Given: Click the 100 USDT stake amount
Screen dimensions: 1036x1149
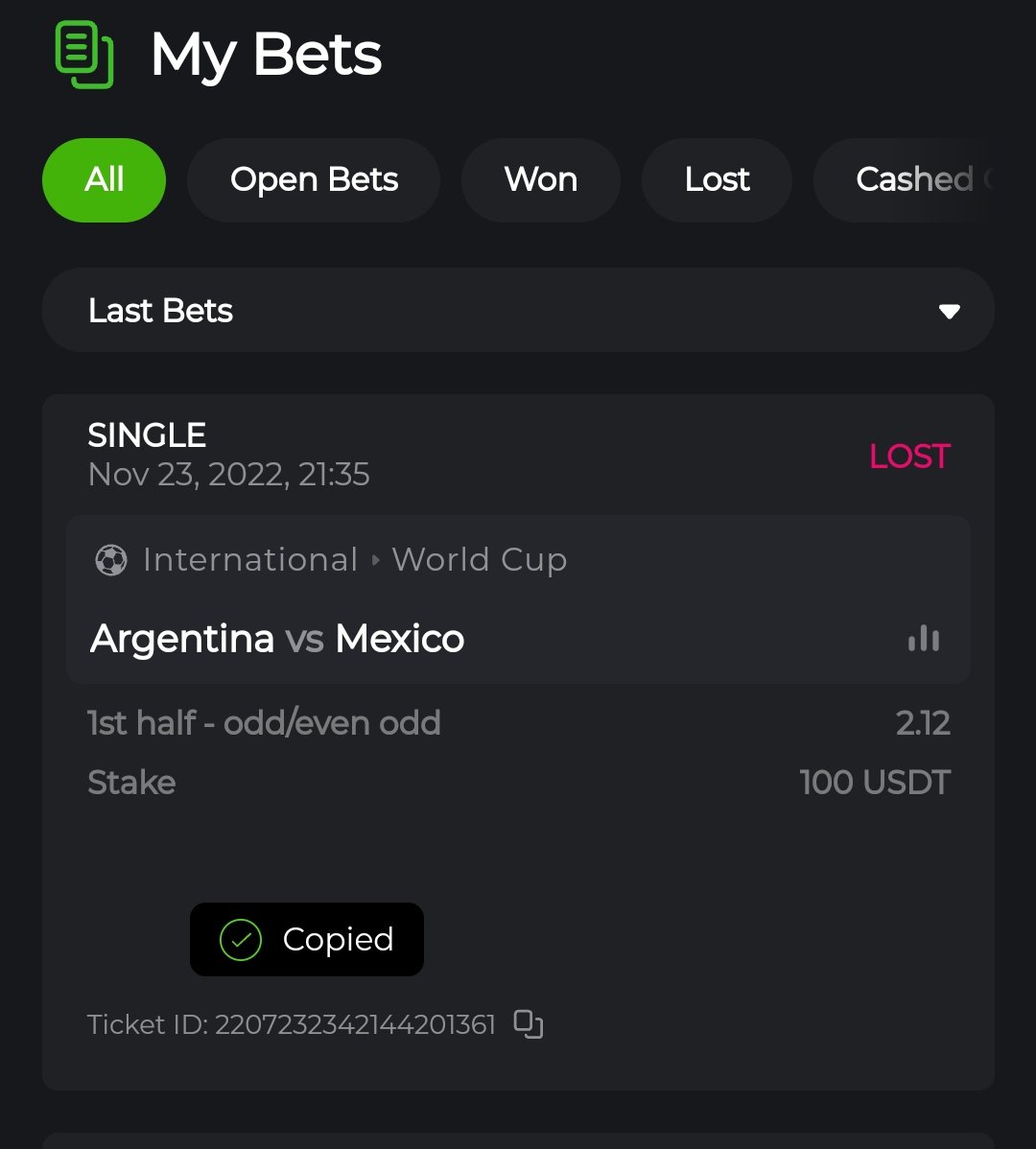Looking at the screenshot, I should [875, 783].
